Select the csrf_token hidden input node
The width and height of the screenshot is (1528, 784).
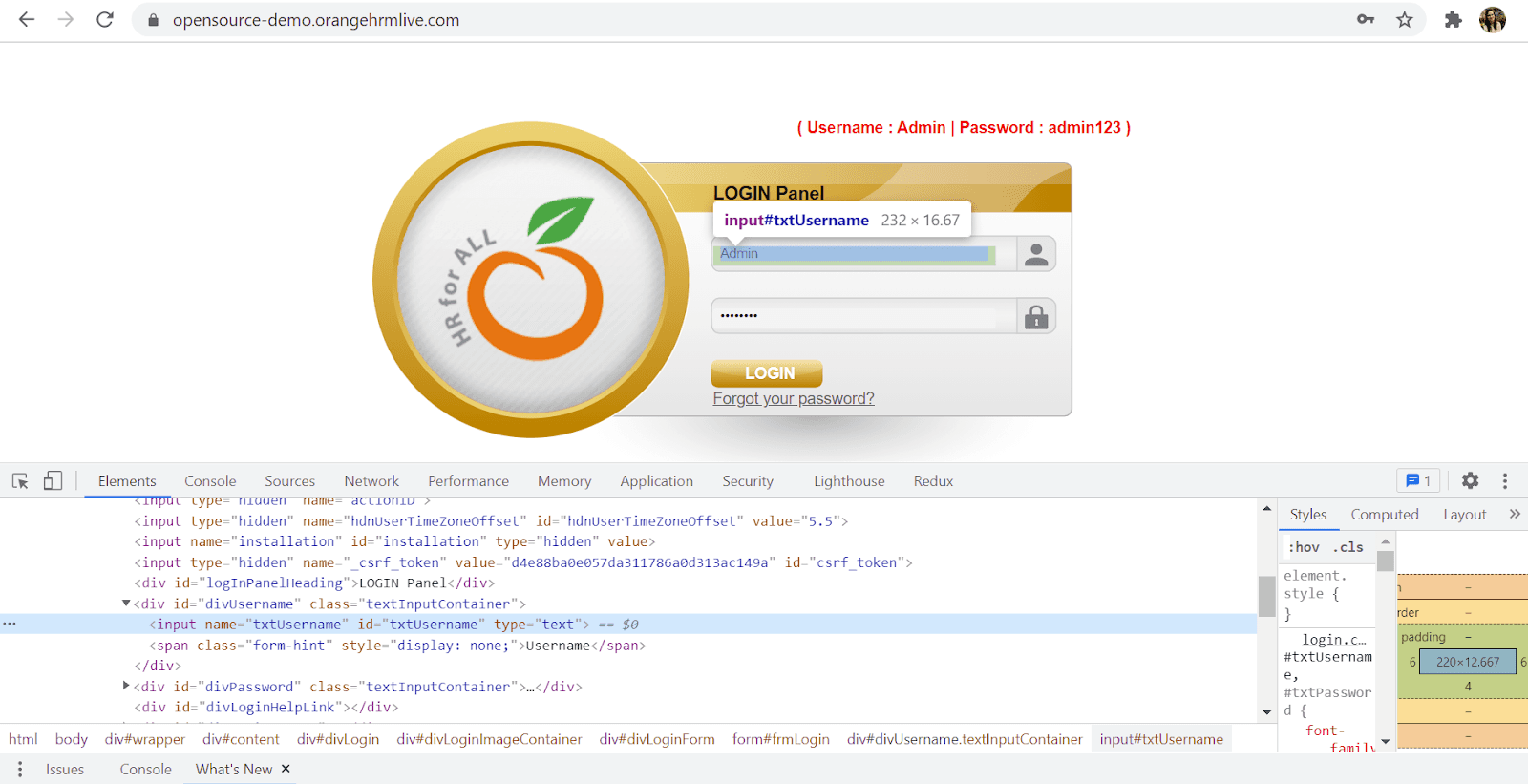click(523, 562)
